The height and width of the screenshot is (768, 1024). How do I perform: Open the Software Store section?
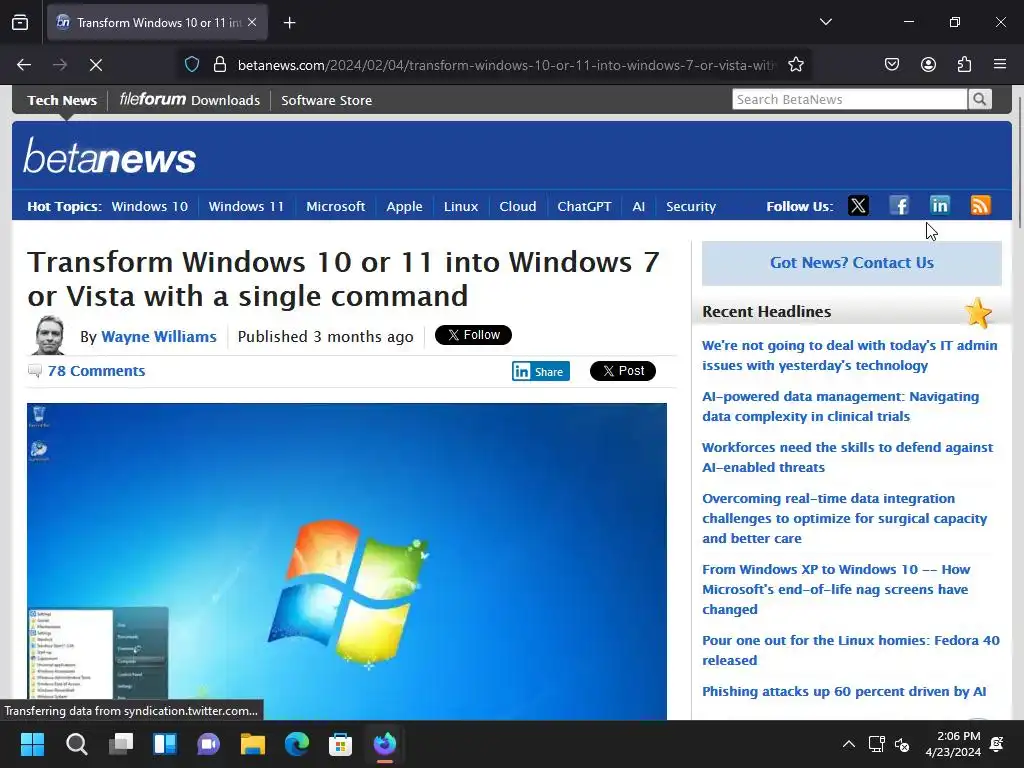click(327, 101)
